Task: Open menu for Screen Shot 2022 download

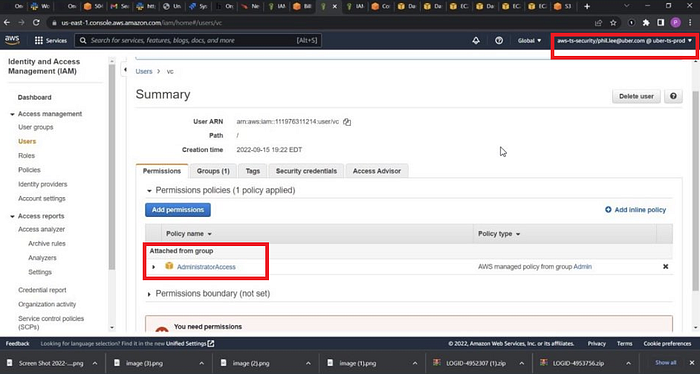Action: click(x=95, y=363)
